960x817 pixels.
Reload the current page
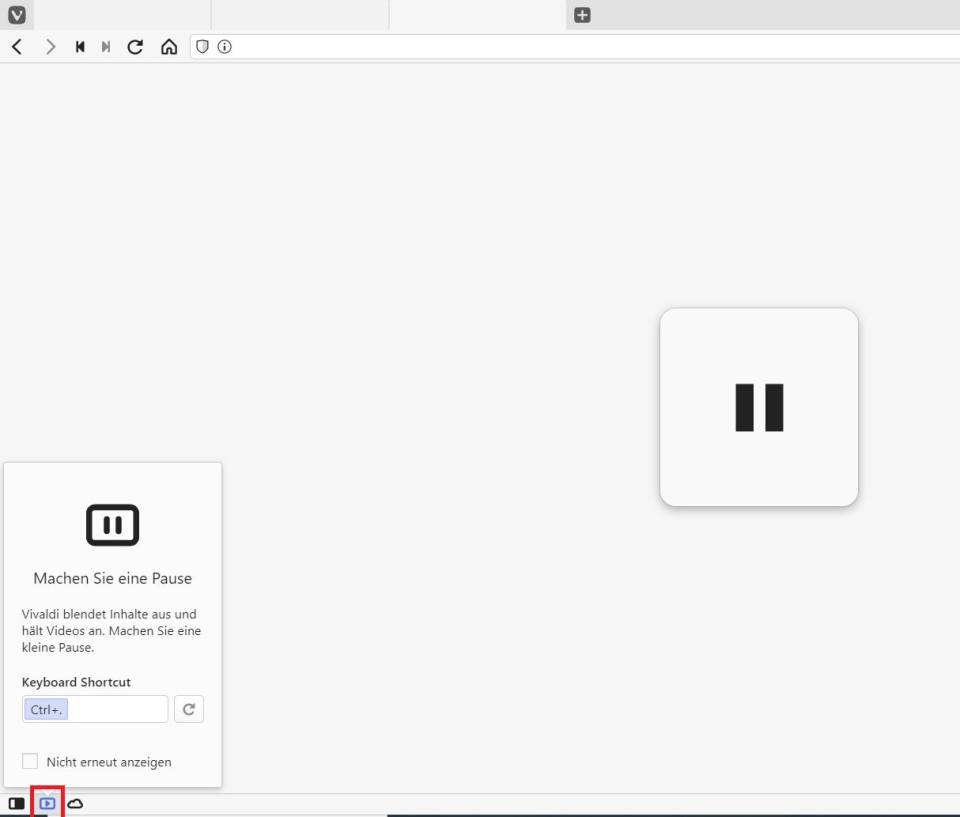pos(135,47)
